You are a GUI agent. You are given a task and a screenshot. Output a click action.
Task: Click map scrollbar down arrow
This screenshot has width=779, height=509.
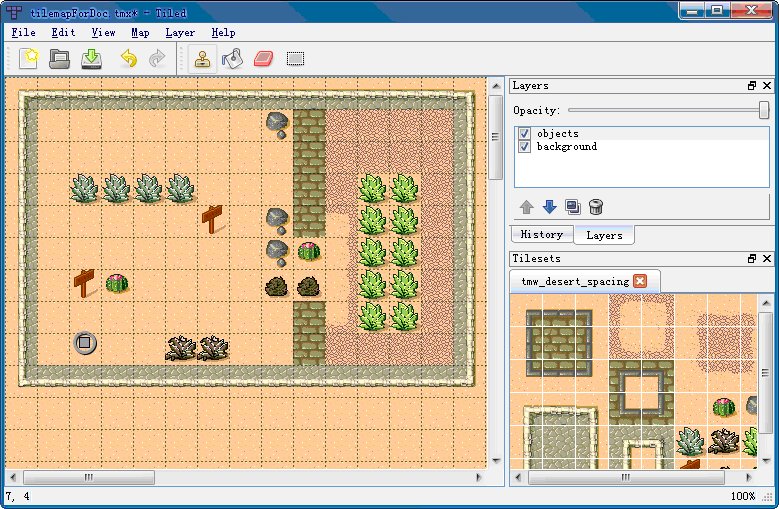point(495,461)
